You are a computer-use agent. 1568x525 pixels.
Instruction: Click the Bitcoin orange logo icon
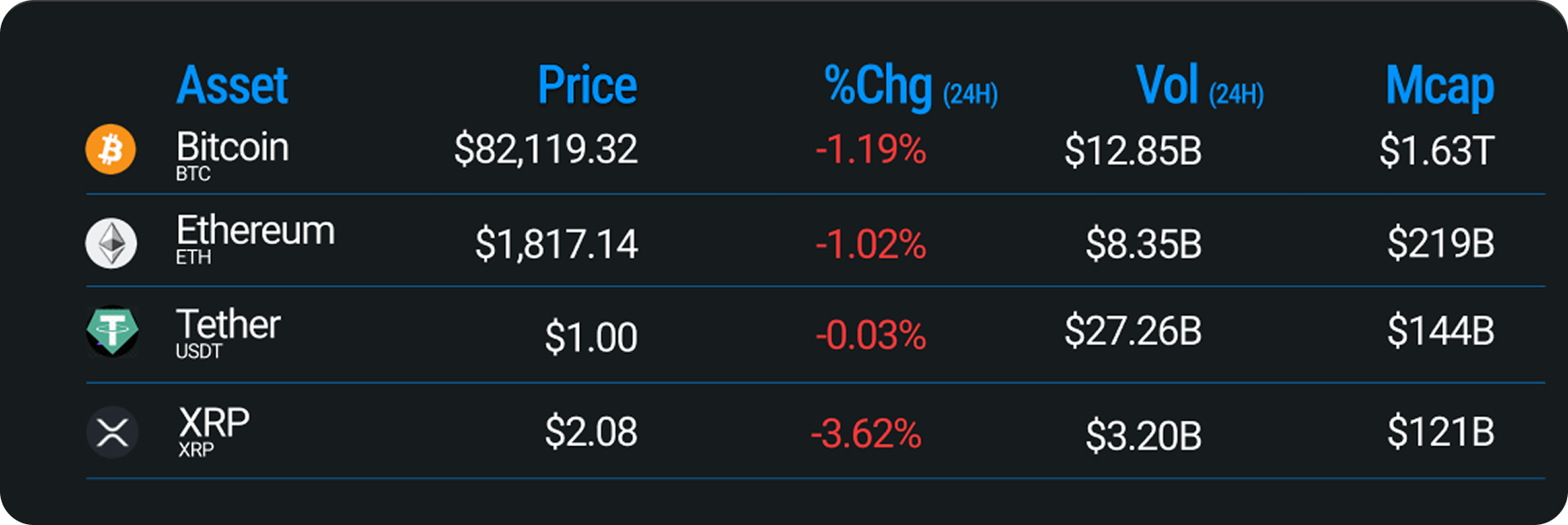pos(111,150)
